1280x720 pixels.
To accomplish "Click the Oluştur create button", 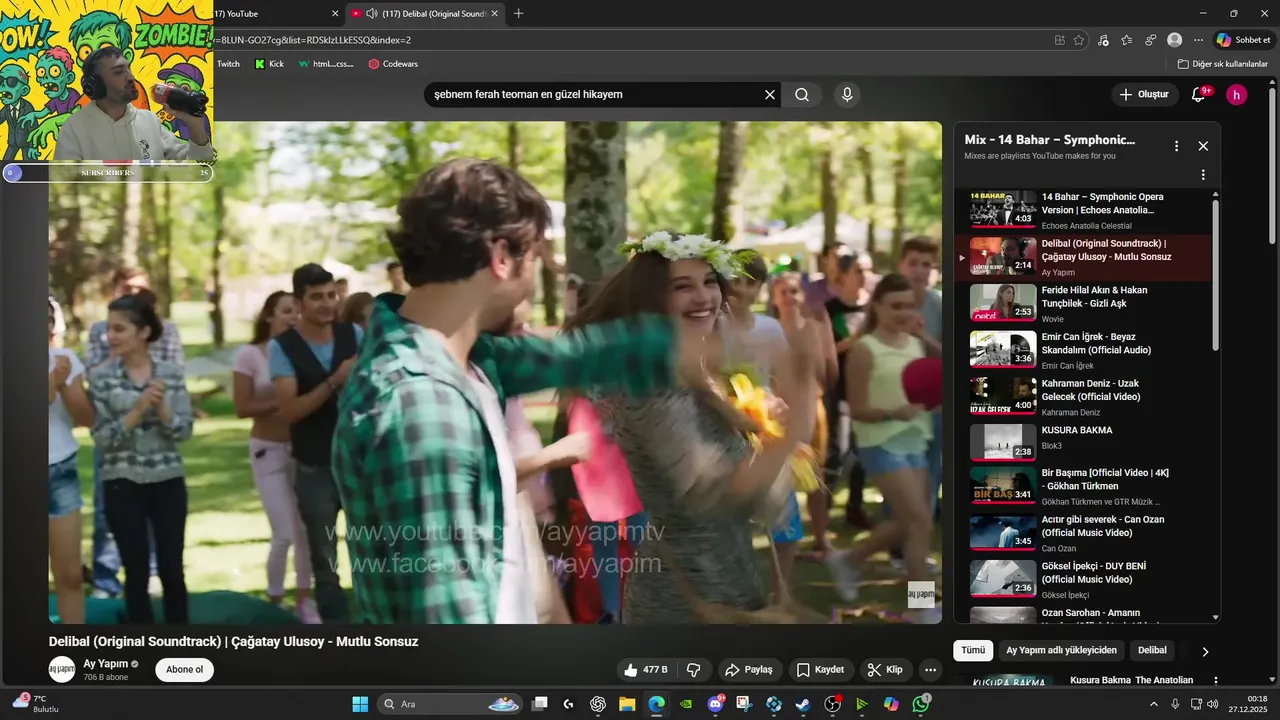I will coord(1143,94).
